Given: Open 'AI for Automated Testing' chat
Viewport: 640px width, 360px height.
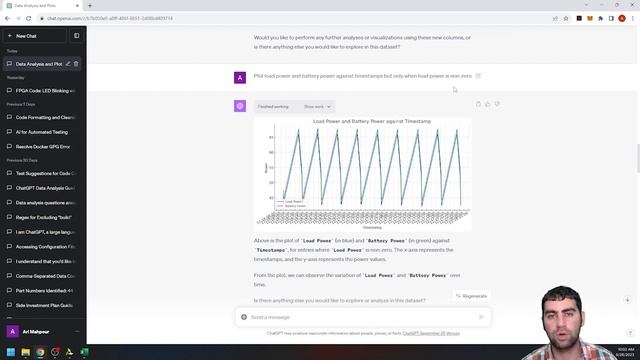Looking at the screenshot, I should tap(42, 132).
